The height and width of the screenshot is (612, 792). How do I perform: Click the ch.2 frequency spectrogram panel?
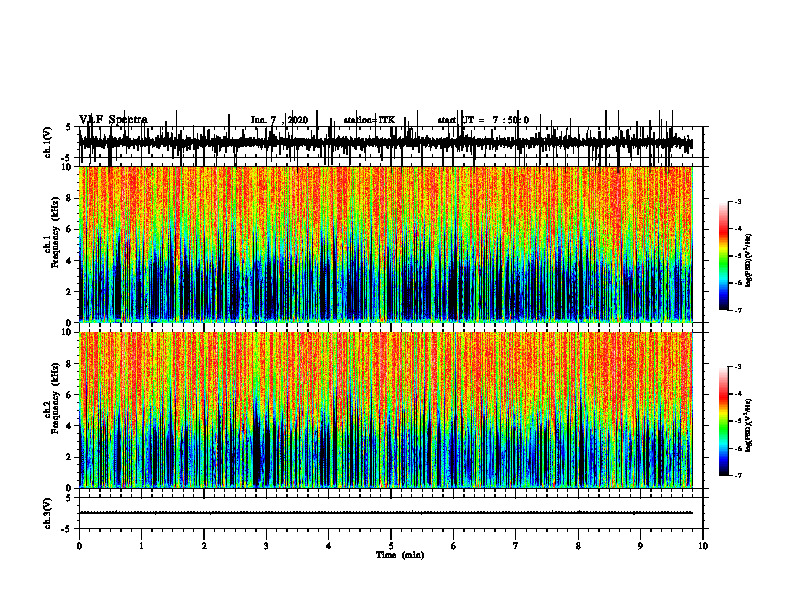coord(385,410)
